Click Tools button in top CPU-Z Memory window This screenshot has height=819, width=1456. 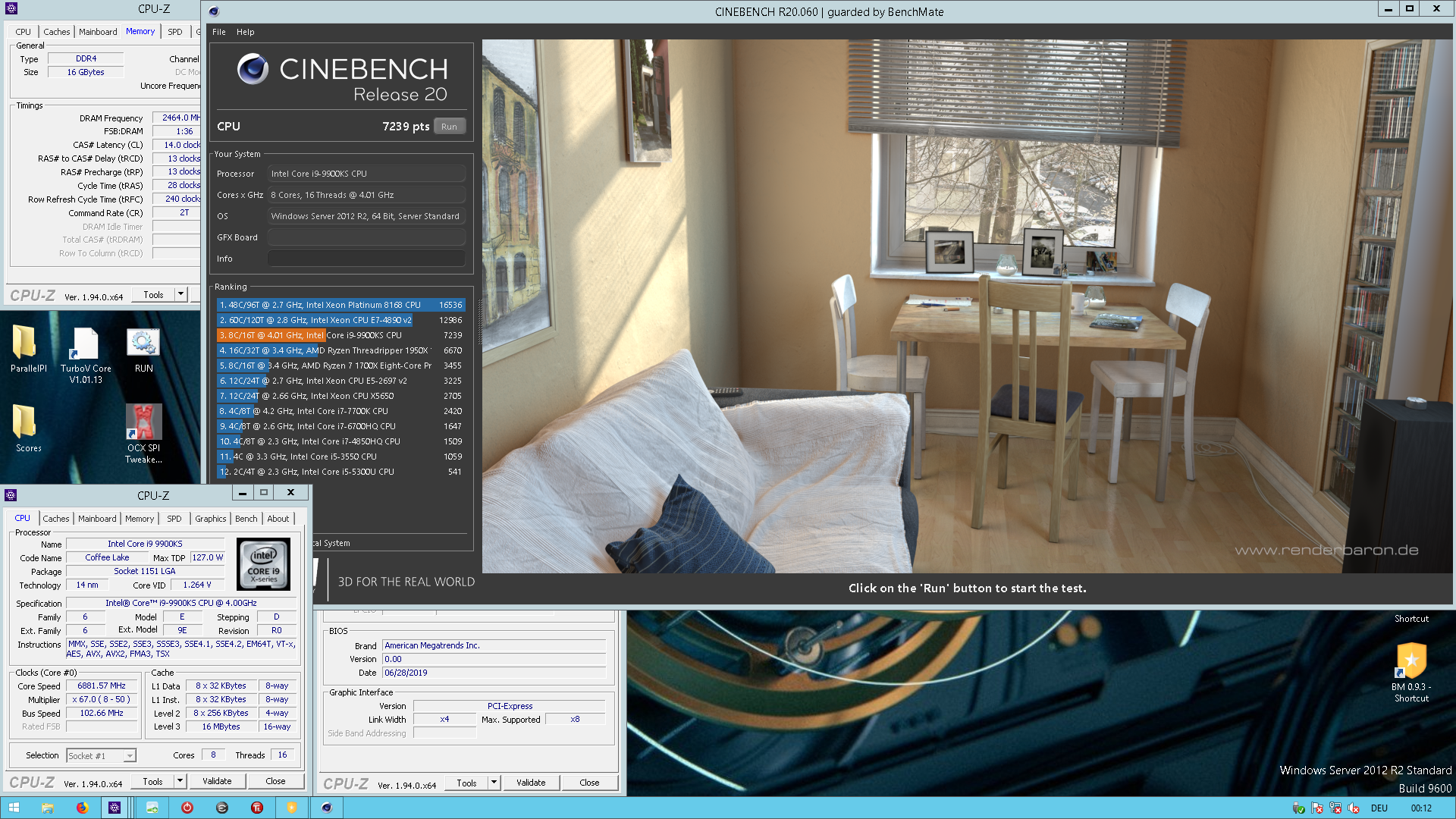tap(153, 295)
